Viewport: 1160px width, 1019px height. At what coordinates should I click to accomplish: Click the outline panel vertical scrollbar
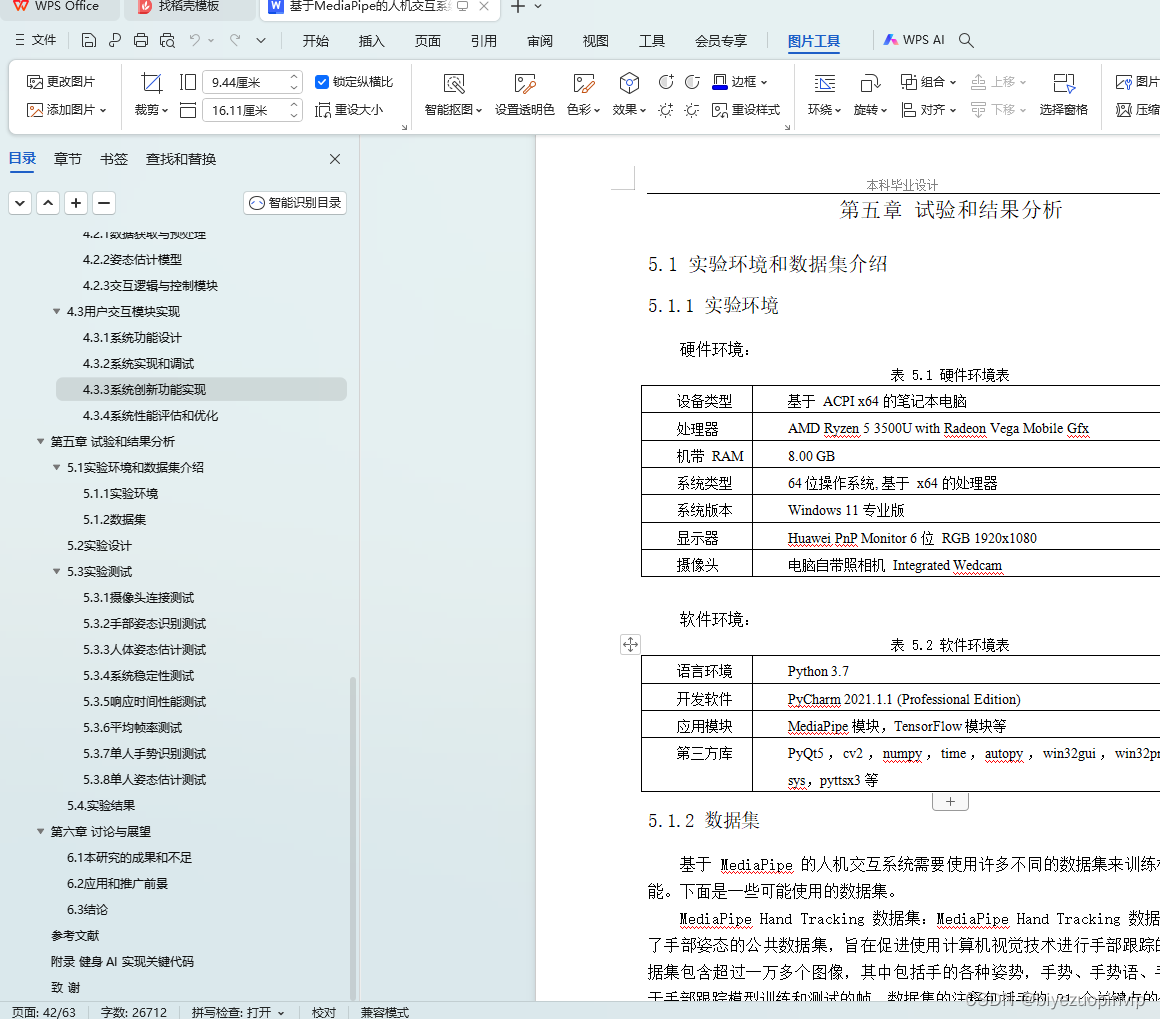point(353,838)
